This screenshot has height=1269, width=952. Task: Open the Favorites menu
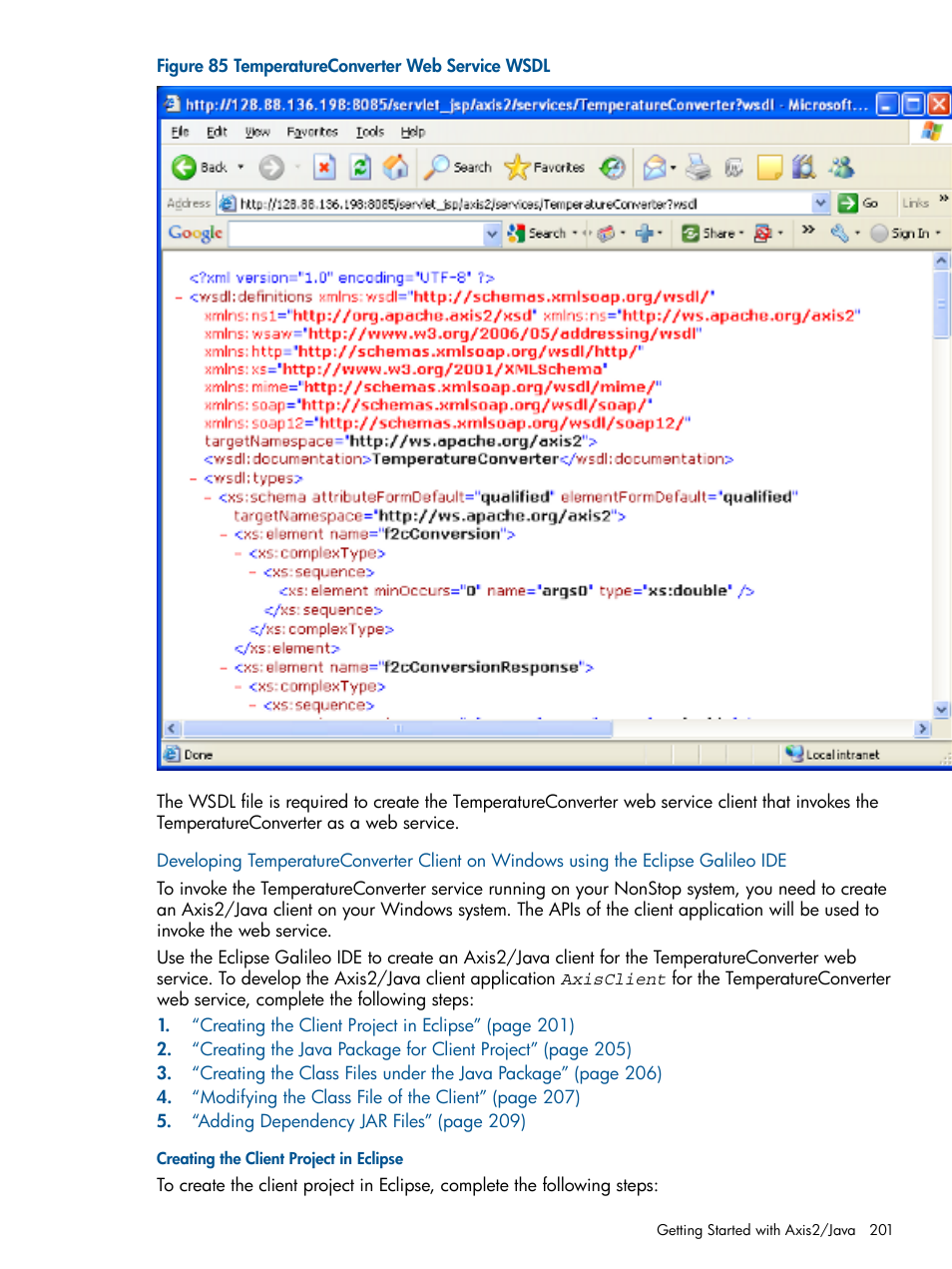pyautogui.click(x=312, y=132)
